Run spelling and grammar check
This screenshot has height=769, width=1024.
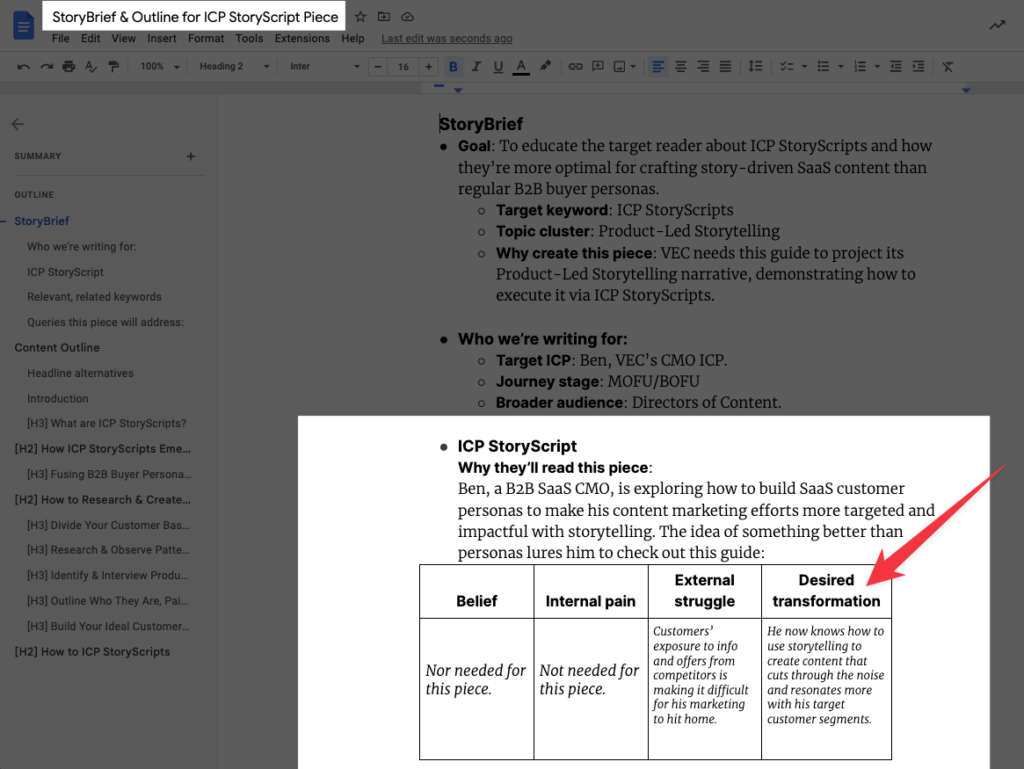[x=91, y=67]
